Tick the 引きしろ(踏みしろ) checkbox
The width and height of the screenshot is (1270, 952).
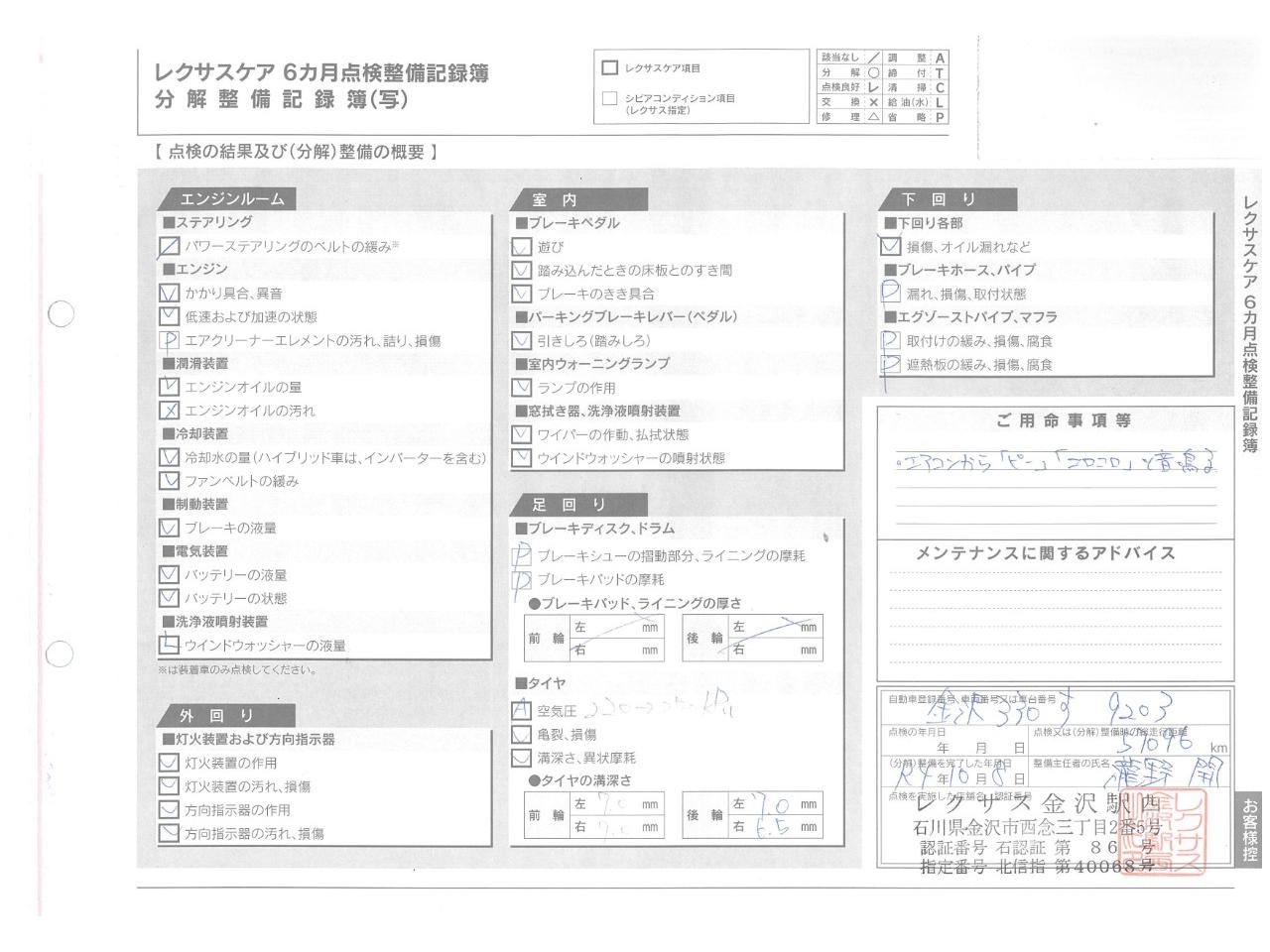click(522, 340)
